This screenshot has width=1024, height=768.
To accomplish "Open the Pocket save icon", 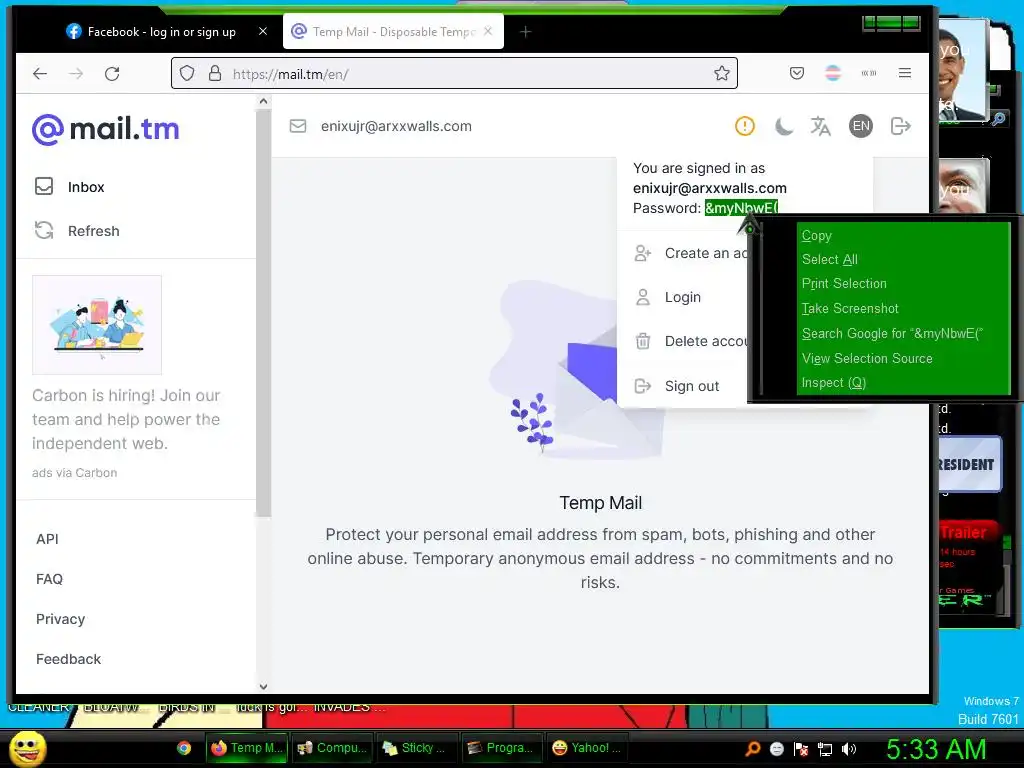I will point(797,73).
